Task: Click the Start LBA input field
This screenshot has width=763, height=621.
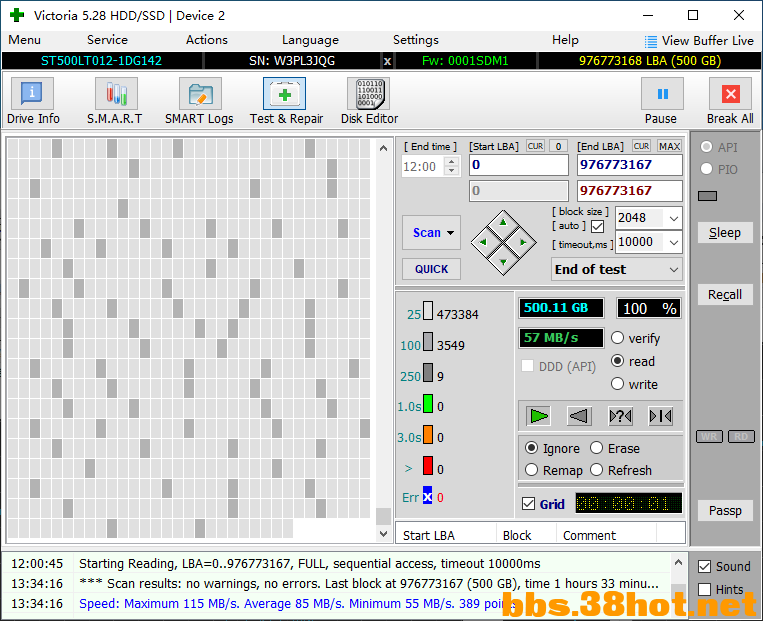Action: pyautogui.click(x=519, y=165)
